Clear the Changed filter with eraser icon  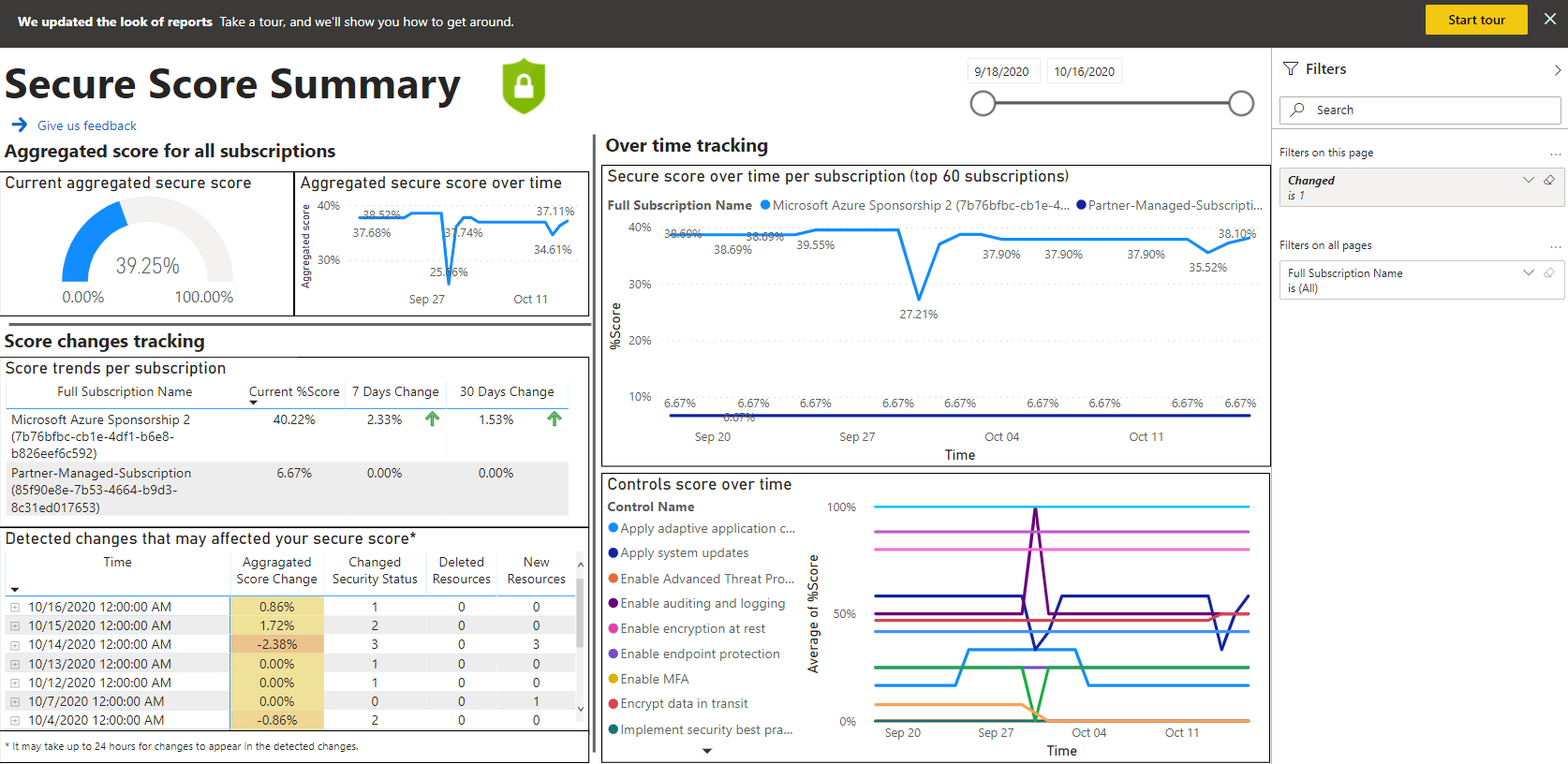coord(1549,180)
